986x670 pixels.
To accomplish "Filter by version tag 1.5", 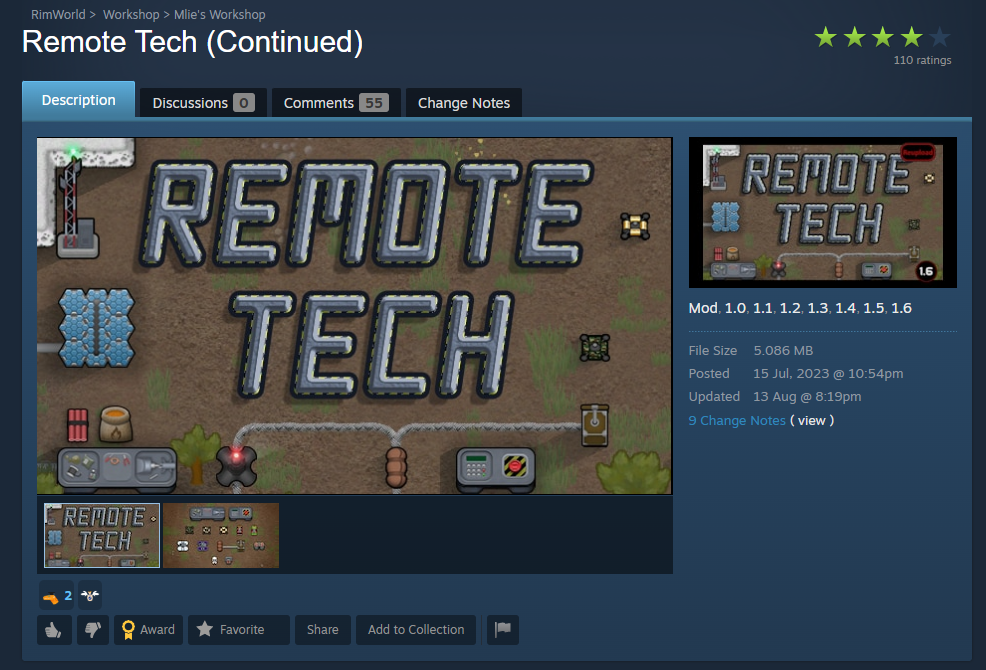I will [x=873, y=308].
